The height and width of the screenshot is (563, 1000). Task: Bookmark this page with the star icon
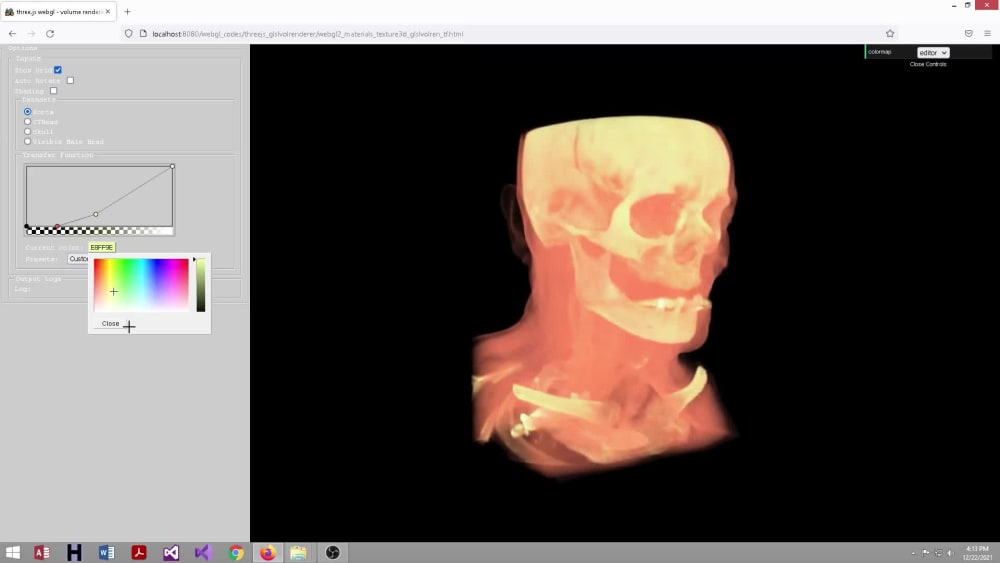(890, 34)
